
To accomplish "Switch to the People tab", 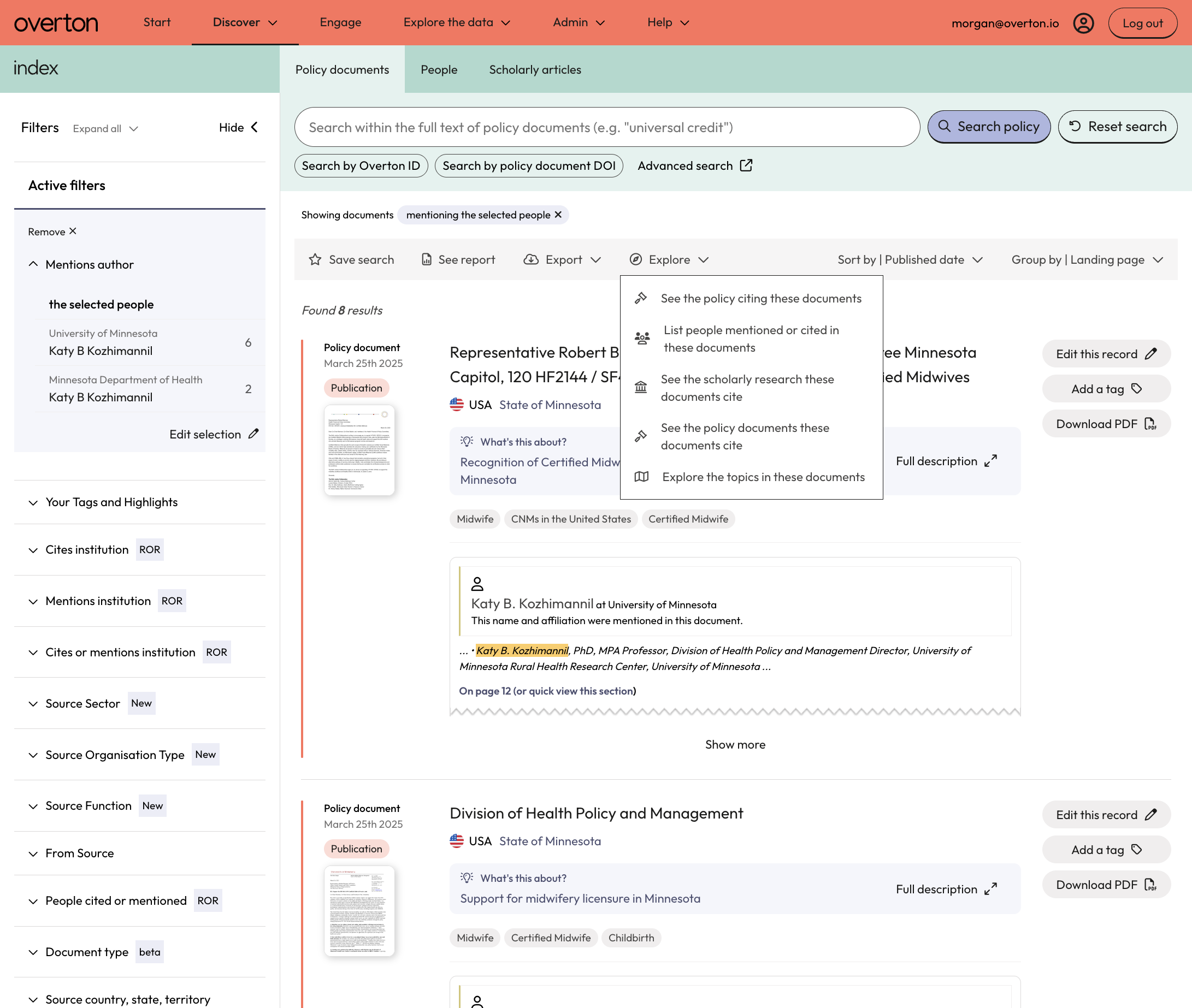I will (439, 69).
